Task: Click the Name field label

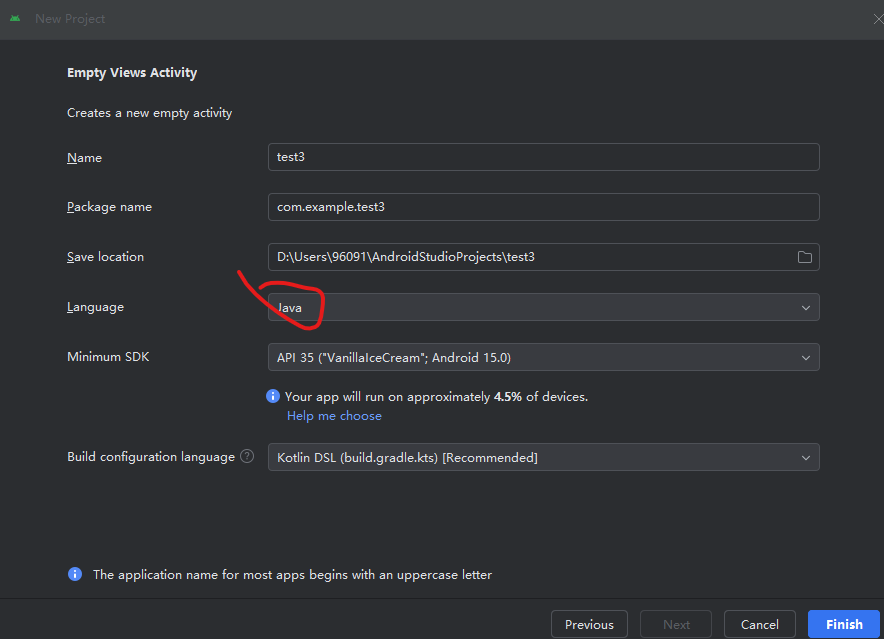Action: tap(85, 157)
